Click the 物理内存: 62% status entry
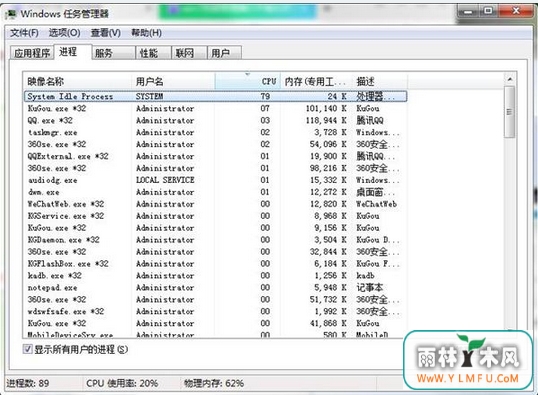Image resolution: width=538 pixels, height=395 pixels. [x=214, y=383]
